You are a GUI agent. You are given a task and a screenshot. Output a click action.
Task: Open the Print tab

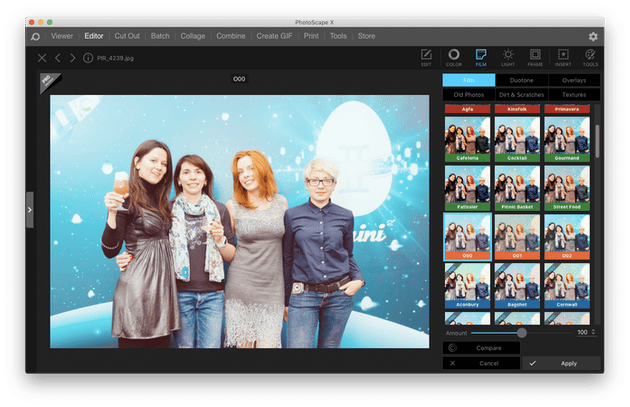click(311, 36)
